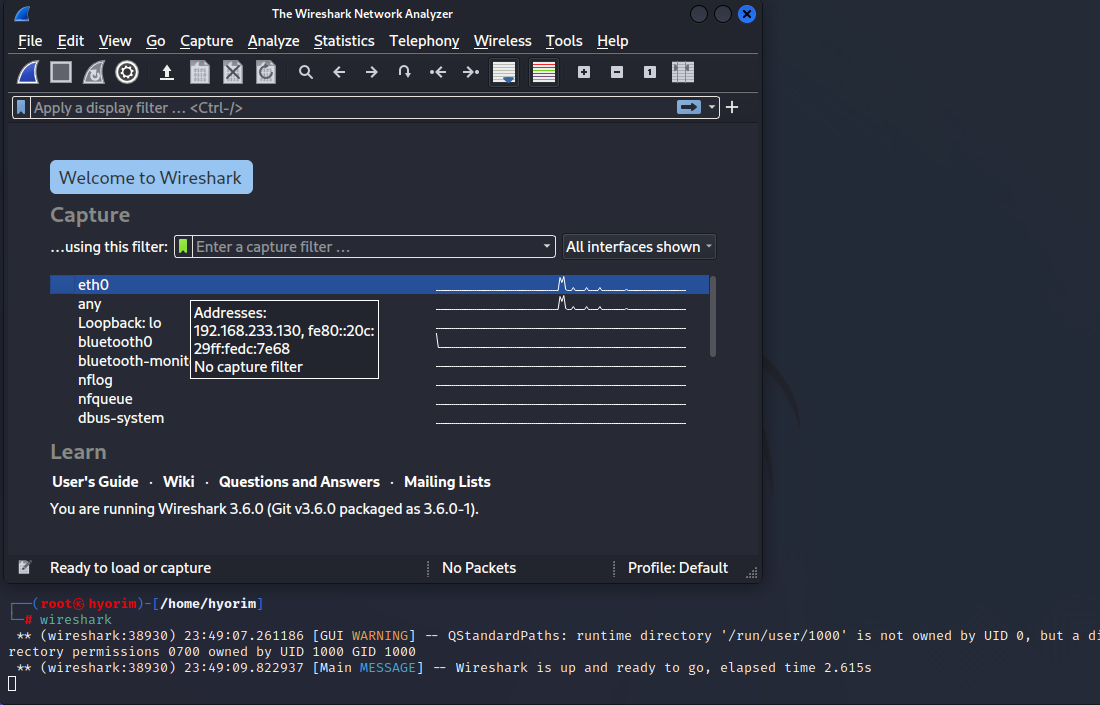
Task: Close this capture file icon
Action: pyautogui.click(x=233, y=72)
